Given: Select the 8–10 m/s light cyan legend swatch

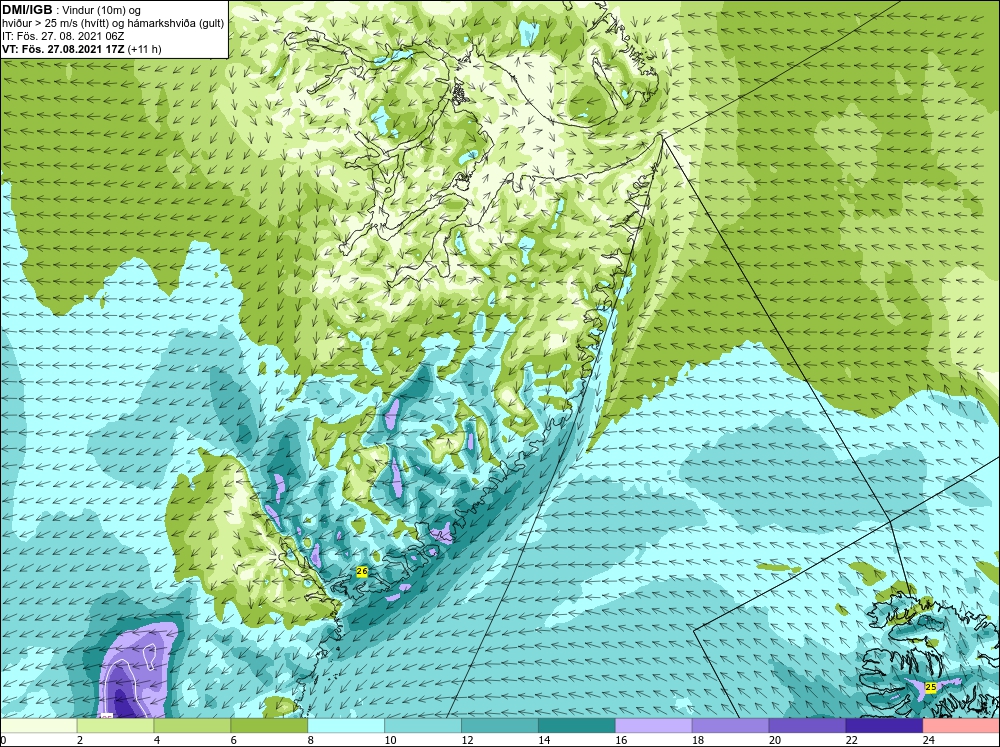Looking at the screenshot, I should coord(346,725).
